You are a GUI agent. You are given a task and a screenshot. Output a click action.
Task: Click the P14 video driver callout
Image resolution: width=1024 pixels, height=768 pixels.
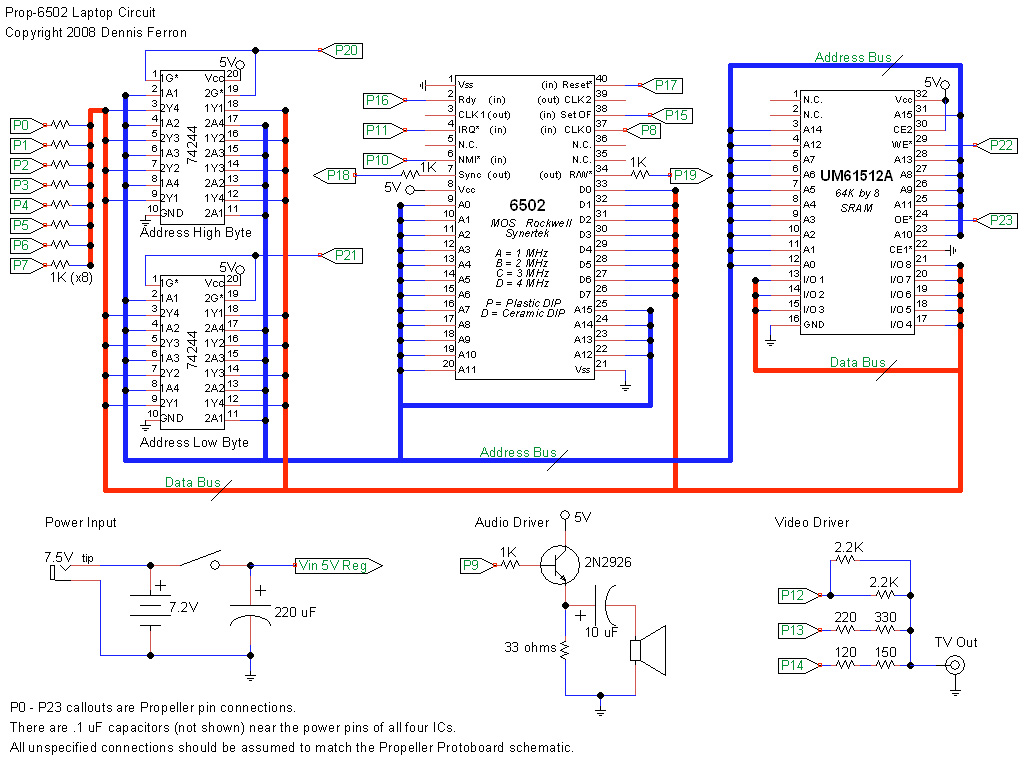click(x=799, y=665)
